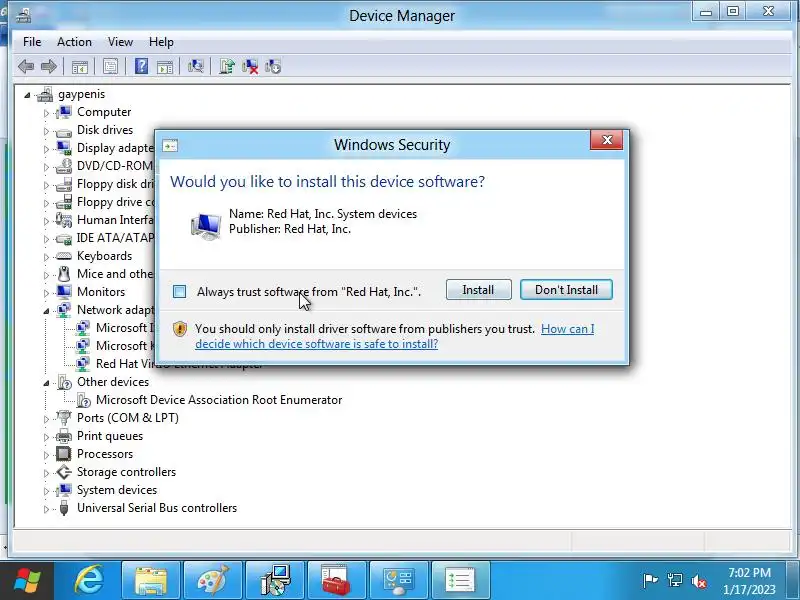
Task: Open the checklist taskbar icon
Action: tap(461, 580)
